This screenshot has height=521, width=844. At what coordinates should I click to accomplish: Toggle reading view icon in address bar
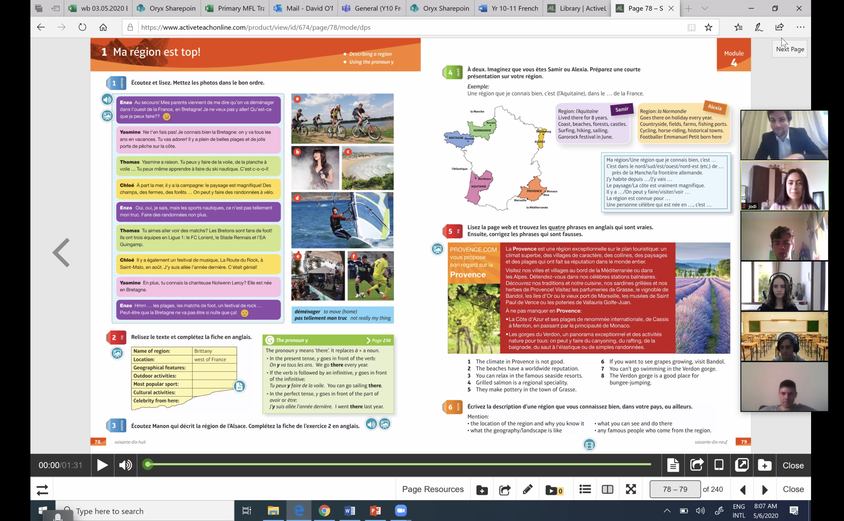[x=692, y=27]
